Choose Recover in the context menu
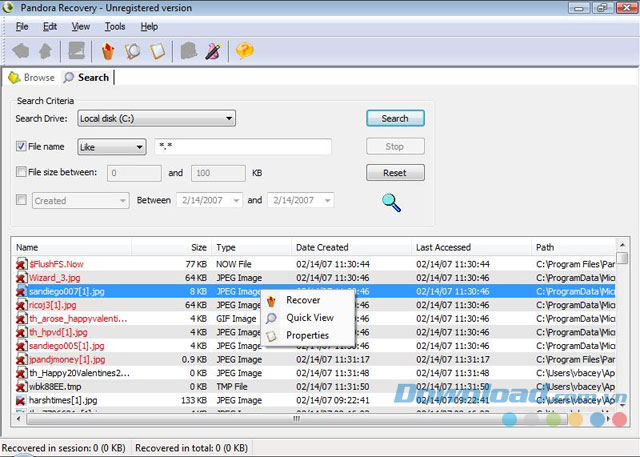 [x=302, y=300]
